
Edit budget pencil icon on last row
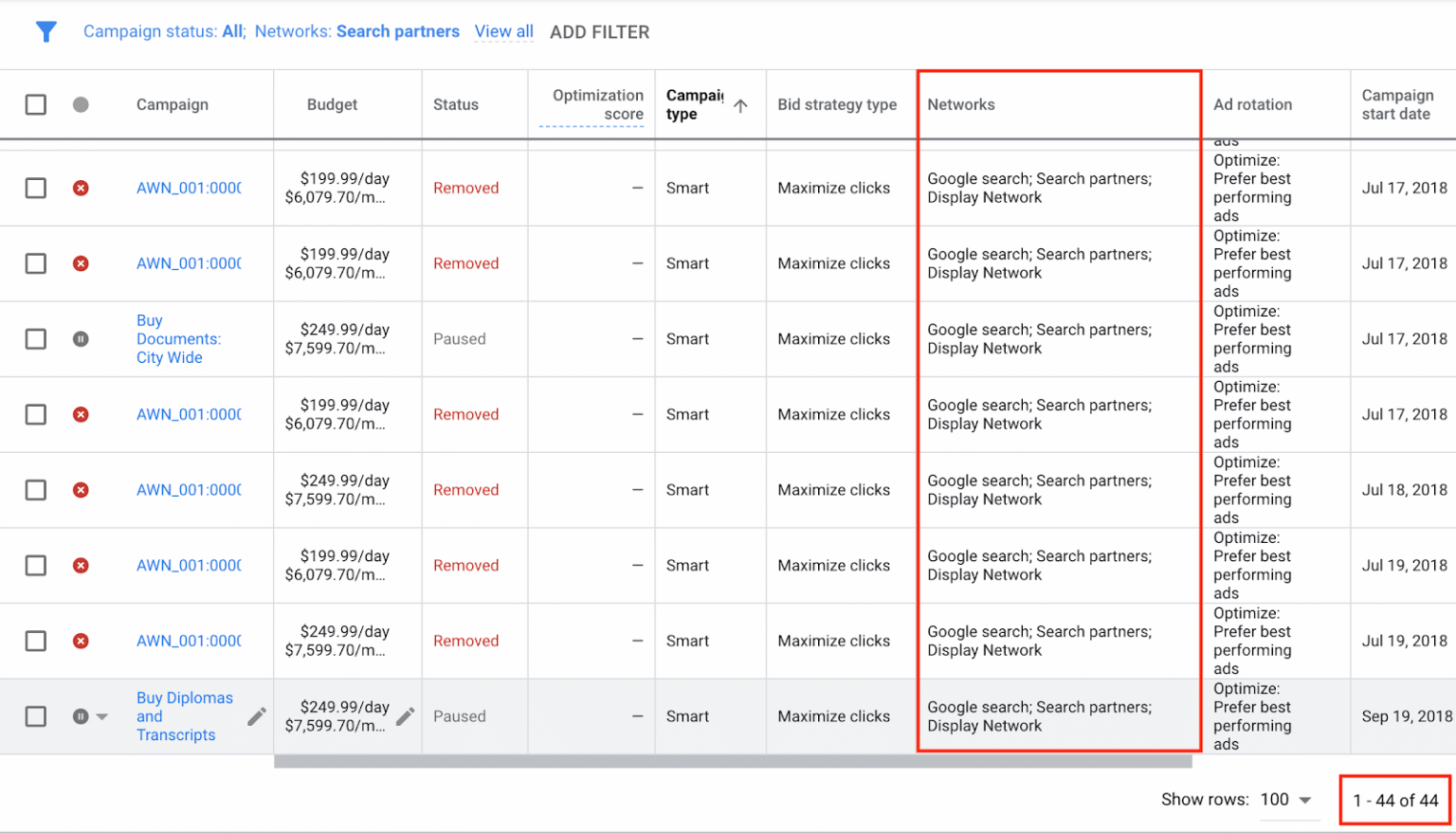[x=406, y=716]
